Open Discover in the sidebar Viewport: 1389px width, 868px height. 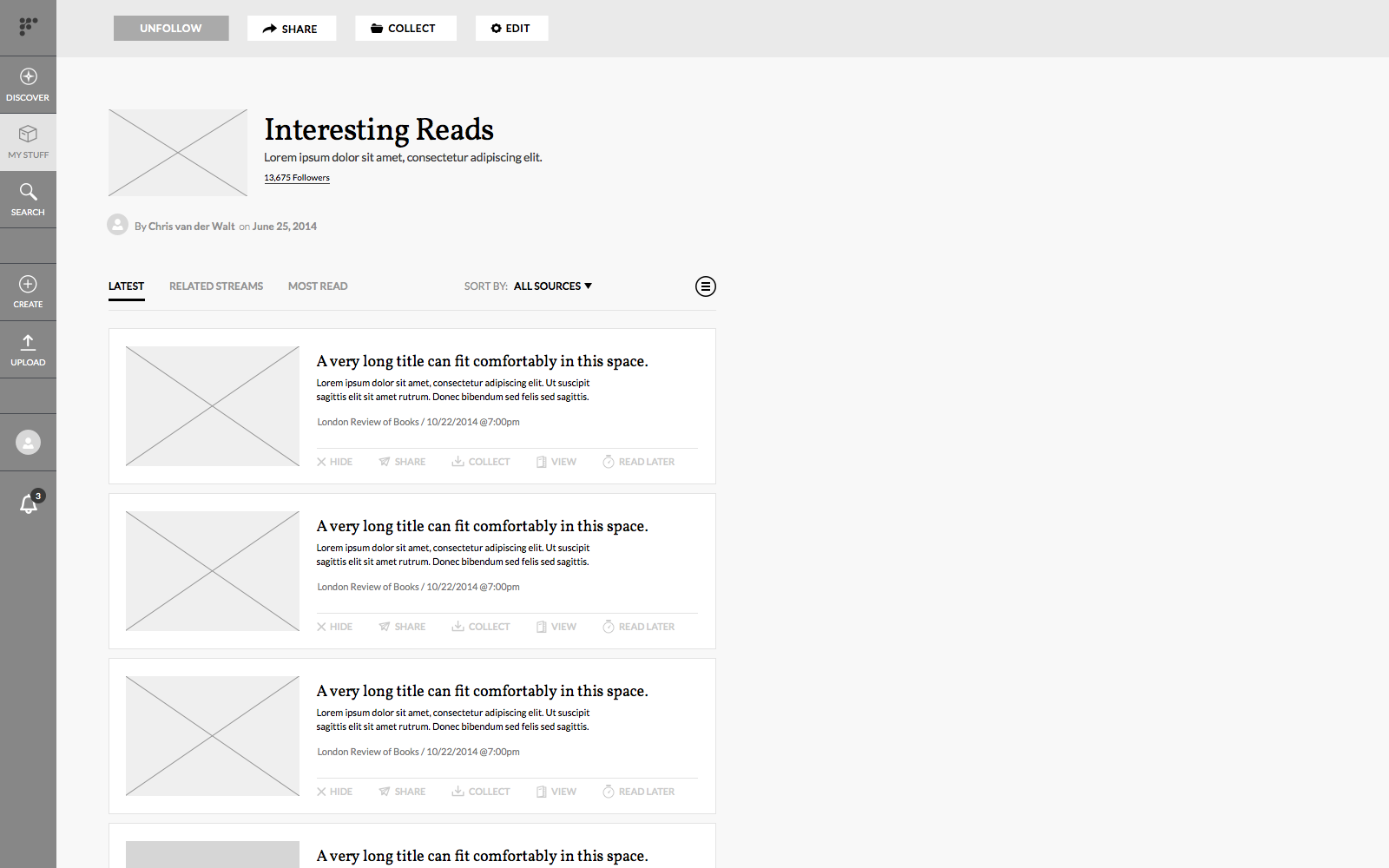click(x=28, y=85)
